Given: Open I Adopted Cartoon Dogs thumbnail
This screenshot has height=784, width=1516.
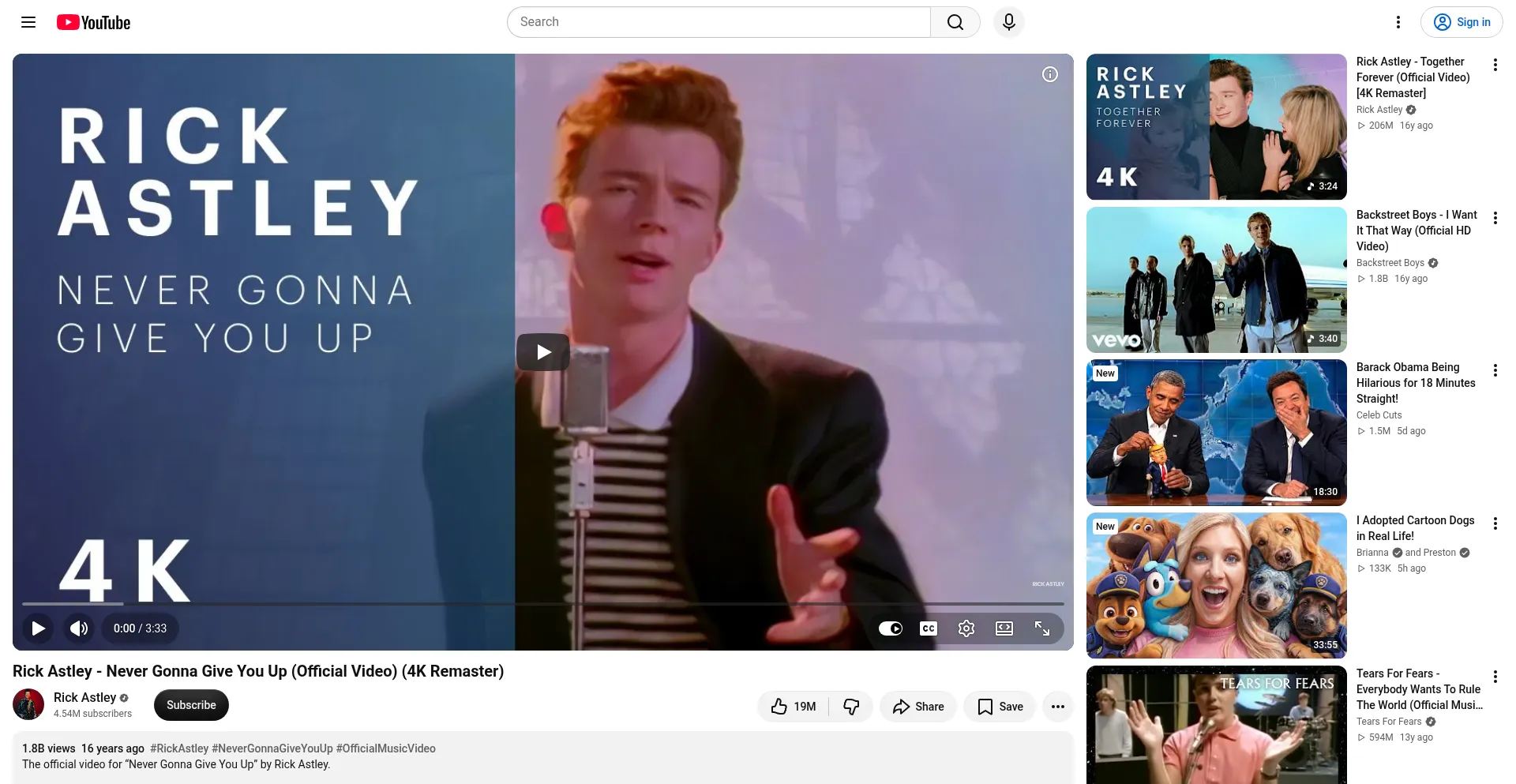Looking at the screenshot, I should [1217, 586].
